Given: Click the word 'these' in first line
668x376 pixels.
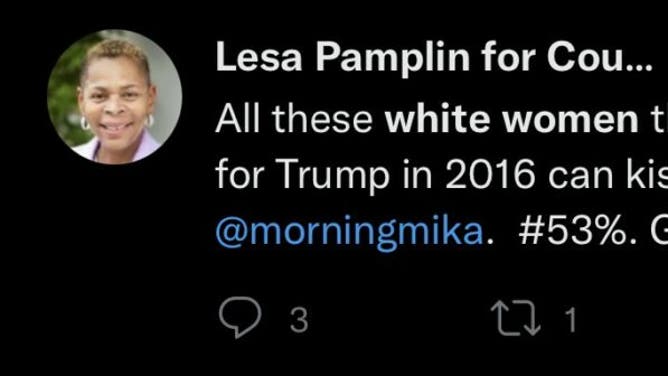Looking at the screenshot, I should [x=322, y=119].
